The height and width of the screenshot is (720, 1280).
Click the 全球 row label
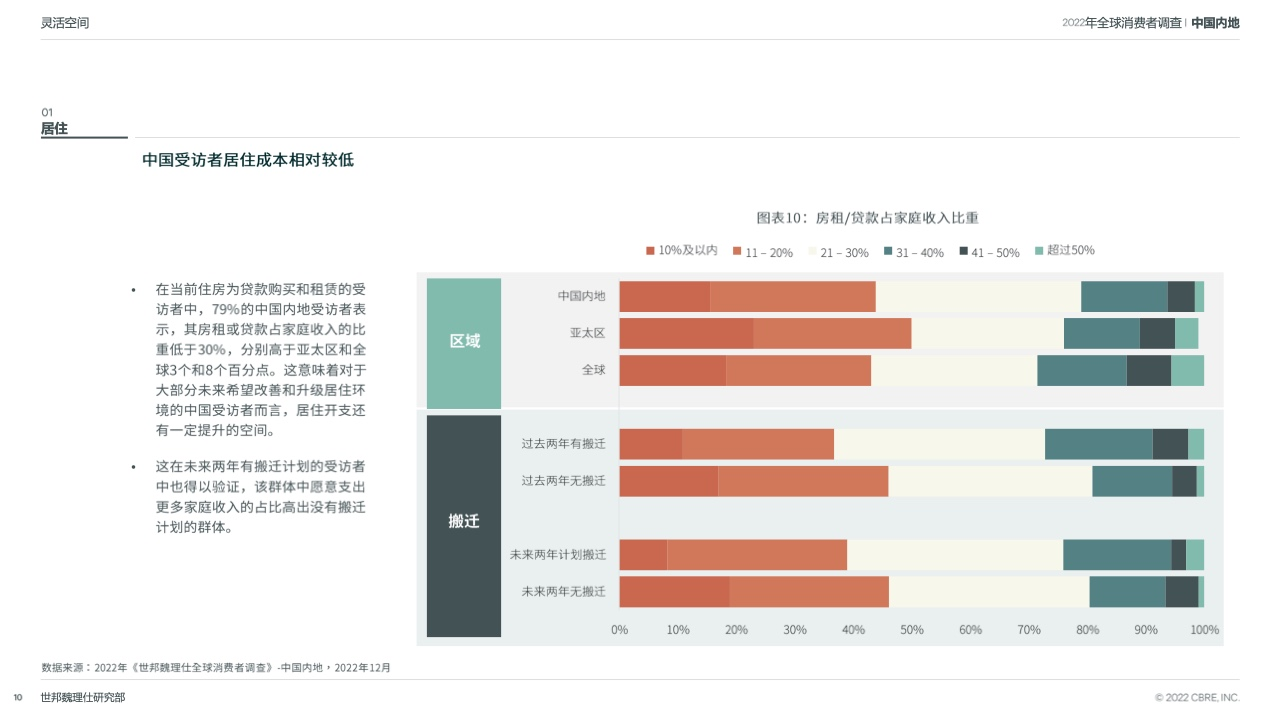pyautogui.click(x=594, y=370)
